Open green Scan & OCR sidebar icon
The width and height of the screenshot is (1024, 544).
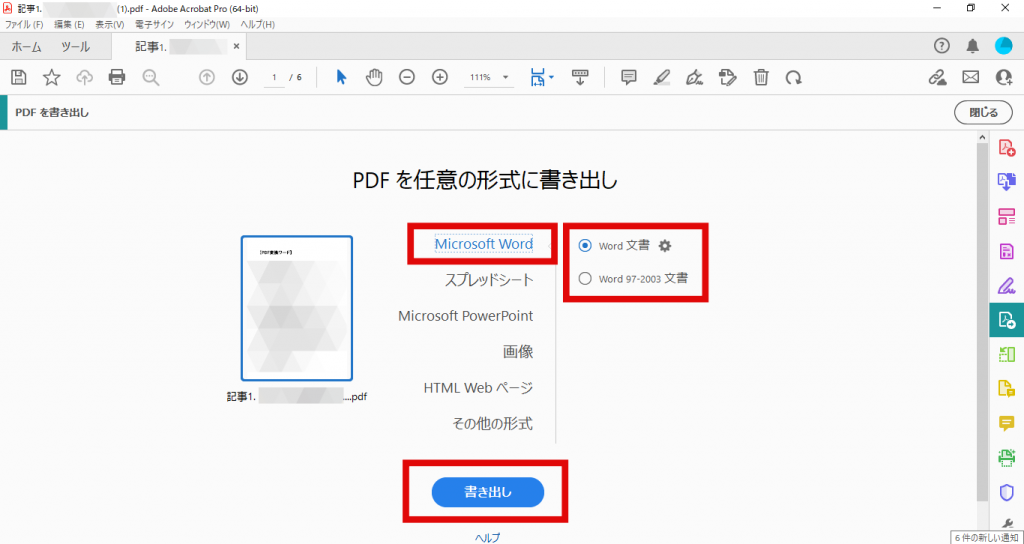[x=1006, y=354]
